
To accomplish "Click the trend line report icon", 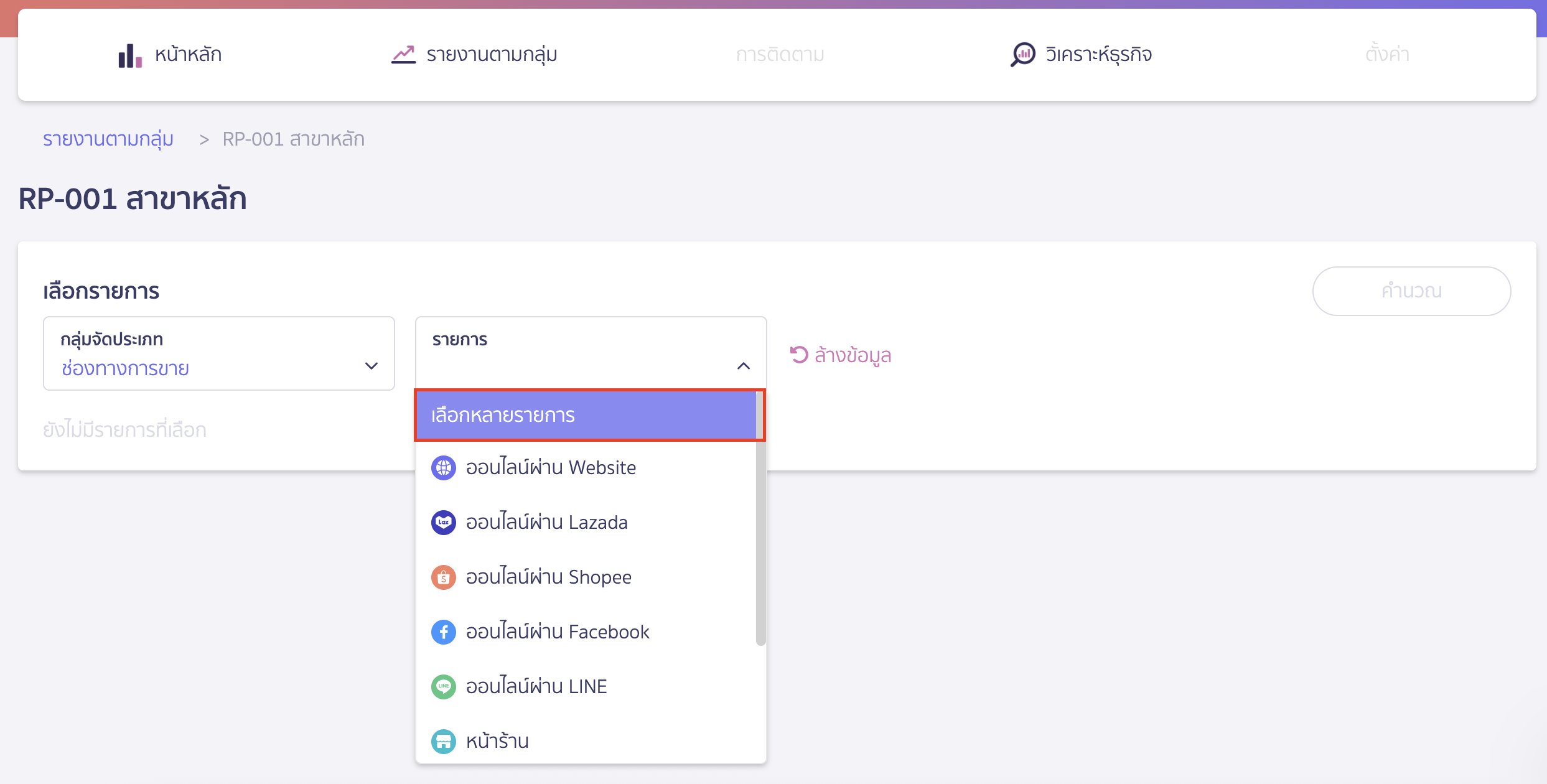I will 403,55.
